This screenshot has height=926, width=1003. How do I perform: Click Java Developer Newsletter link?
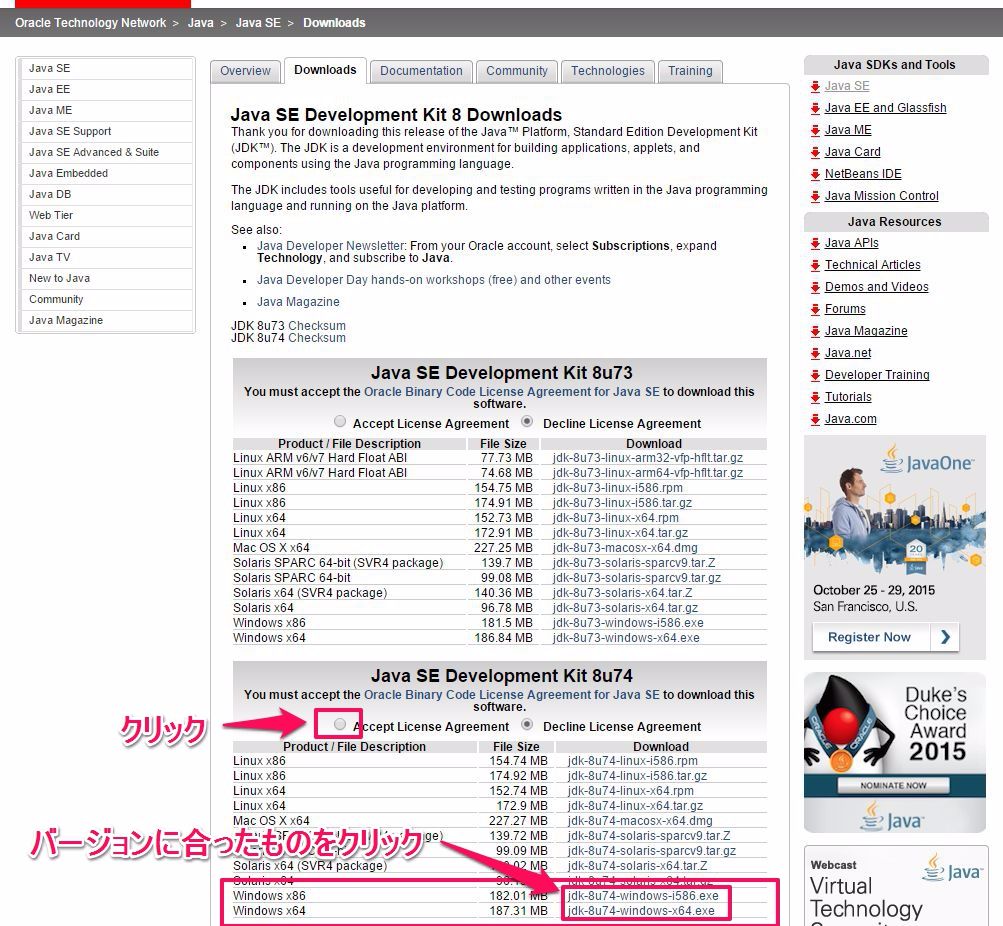331,246
